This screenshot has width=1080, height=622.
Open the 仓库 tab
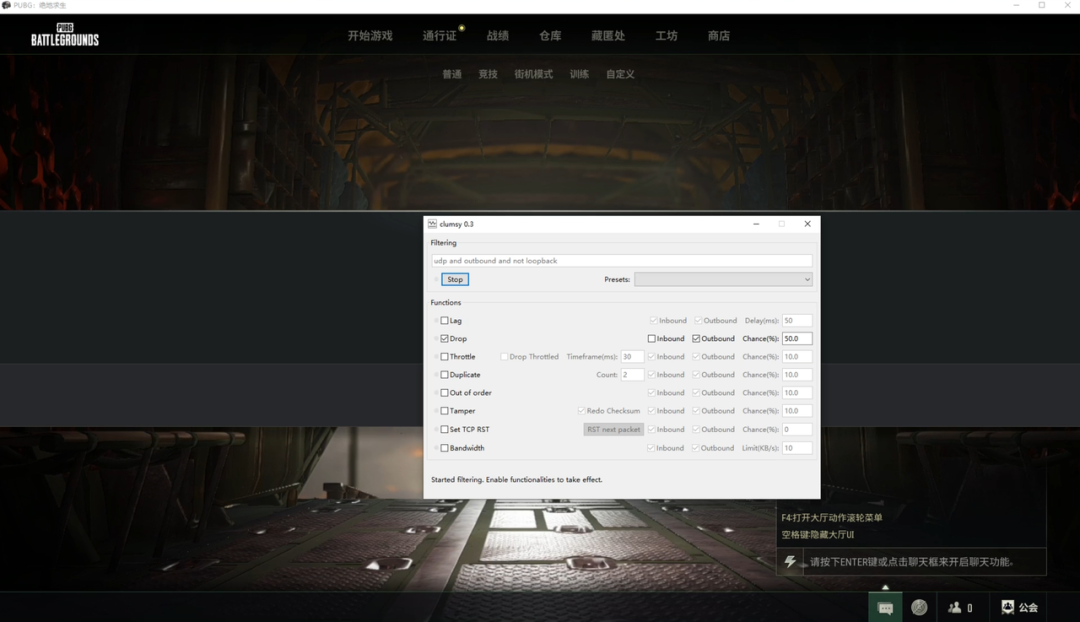pyautogui.click(x=550, y=35)
